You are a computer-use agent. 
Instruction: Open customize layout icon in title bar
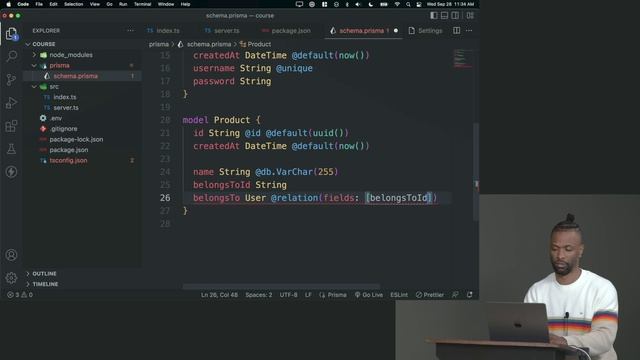point(470,16)
